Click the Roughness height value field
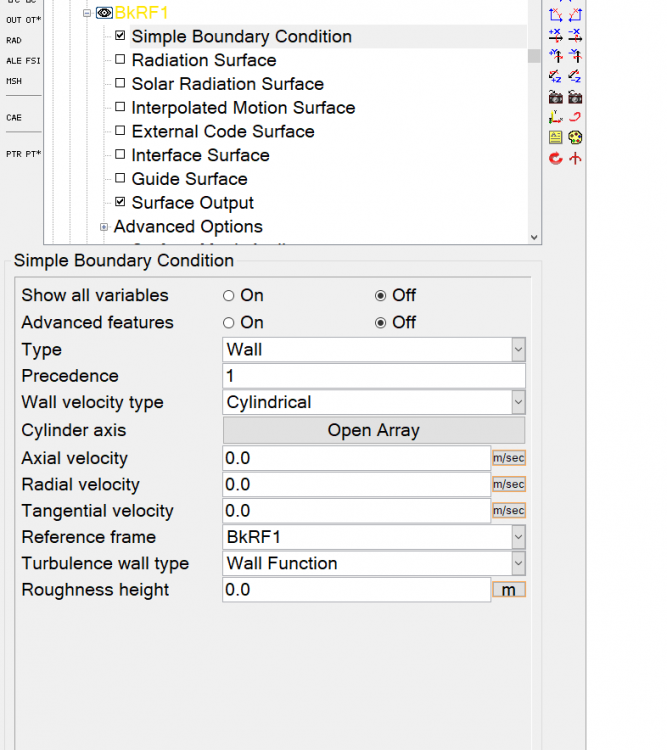Viewport: 667px width, 750px height. point(356,590)
